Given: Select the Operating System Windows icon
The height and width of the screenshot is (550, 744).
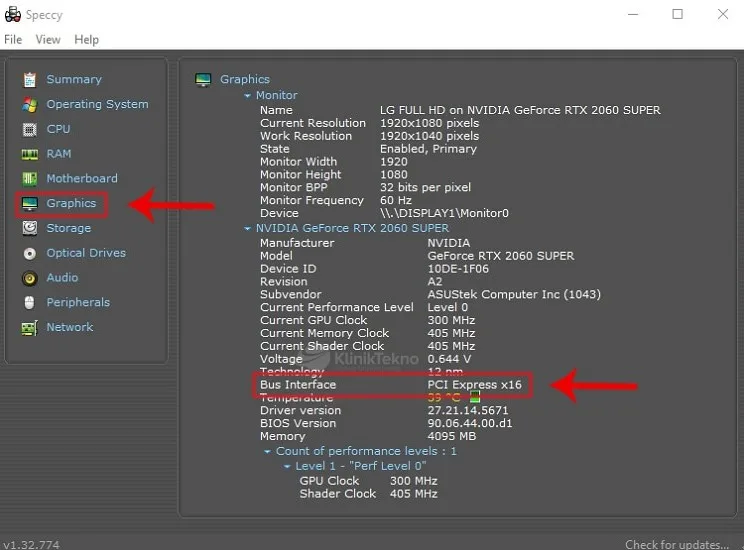Looking at the screenshot, I should coord(30,104).
